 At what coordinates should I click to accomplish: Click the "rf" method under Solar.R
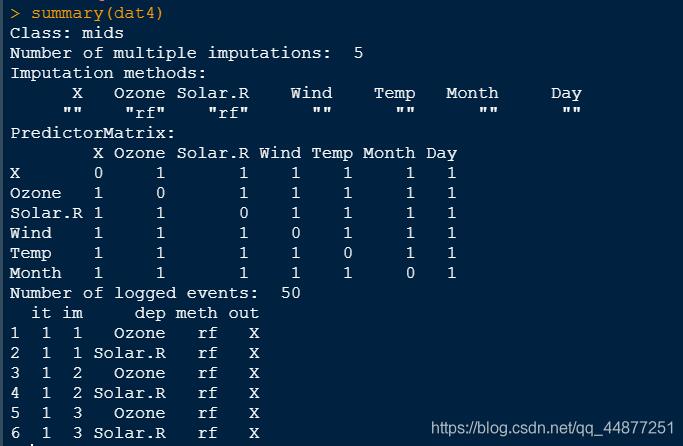228,113
